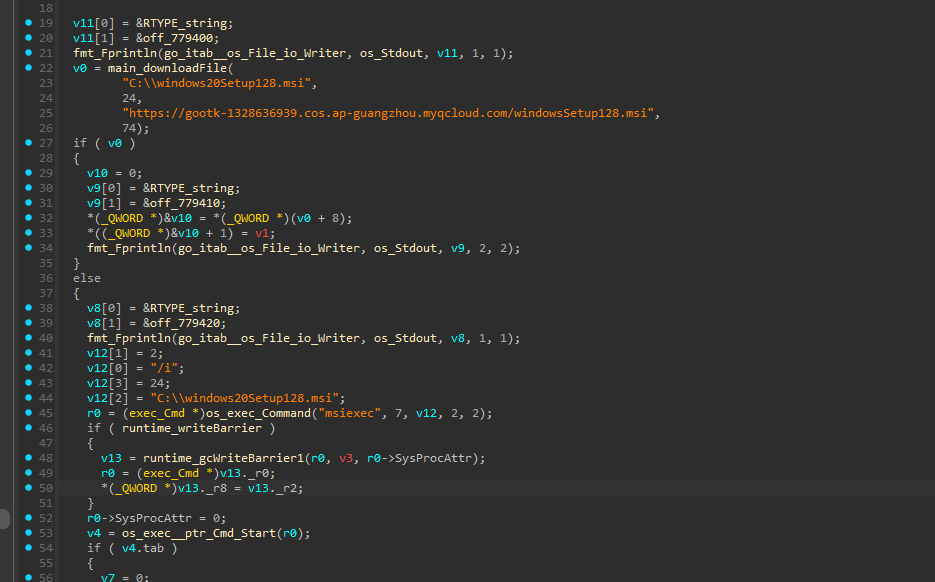Click &RTYPE_string on line 19

coord(181,23)
